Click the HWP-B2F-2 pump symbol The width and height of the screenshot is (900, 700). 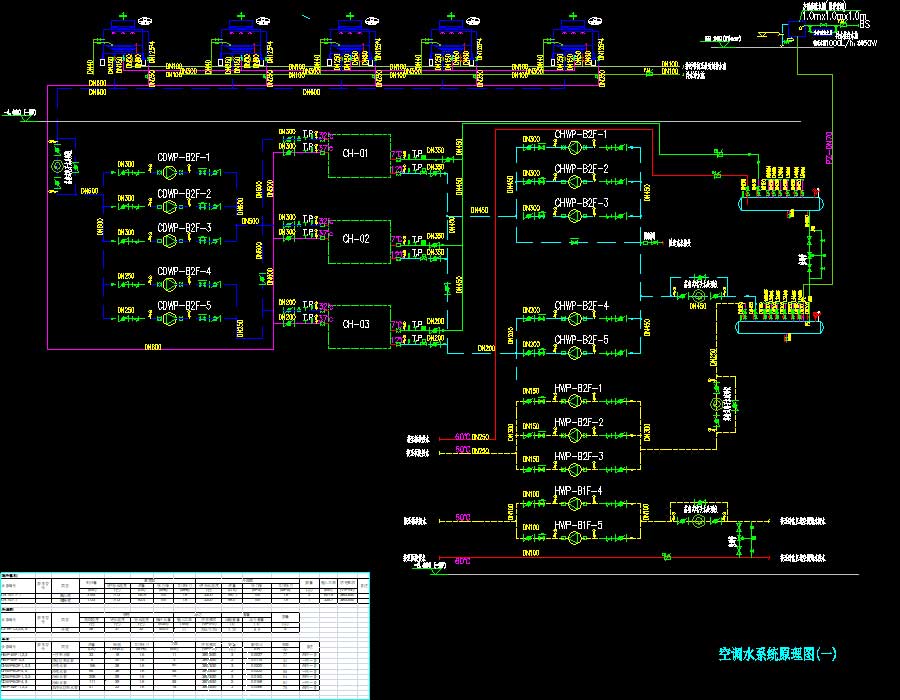(x=575, y=435)
